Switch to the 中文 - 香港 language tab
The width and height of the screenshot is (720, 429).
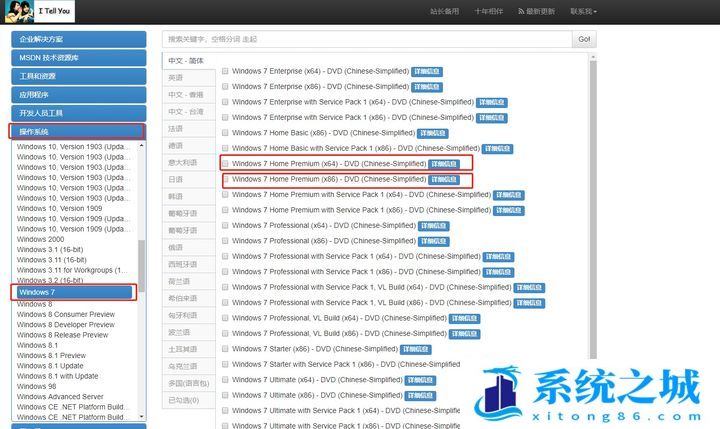pyautogui.click(x=189, y=95)
